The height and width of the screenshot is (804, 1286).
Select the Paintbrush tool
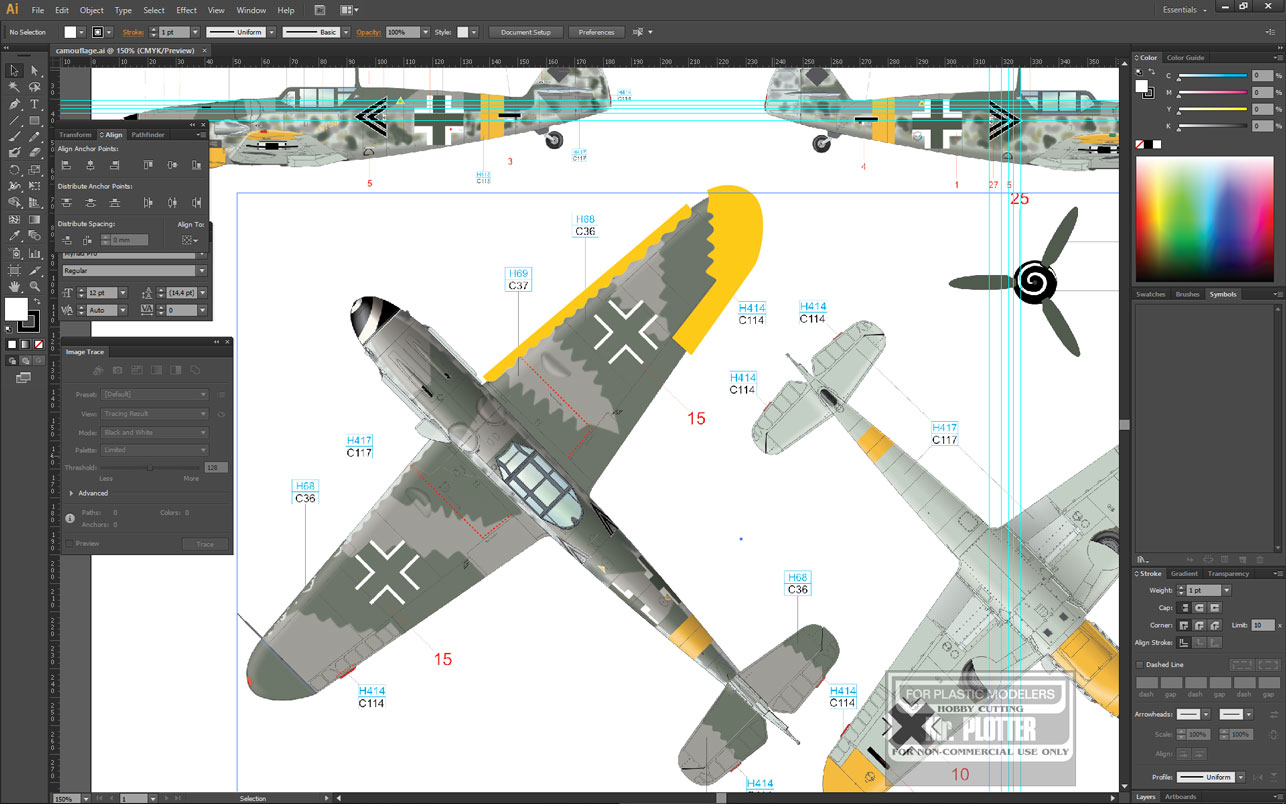(x=15, y=137)
